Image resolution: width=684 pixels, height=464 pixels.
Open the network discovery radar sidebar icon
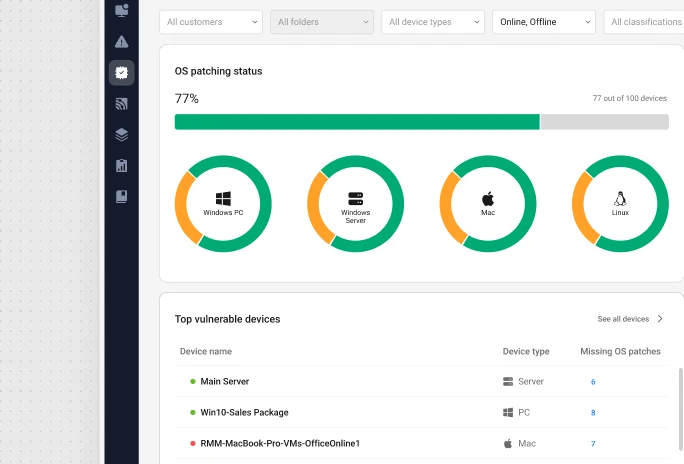coord(122,103)
